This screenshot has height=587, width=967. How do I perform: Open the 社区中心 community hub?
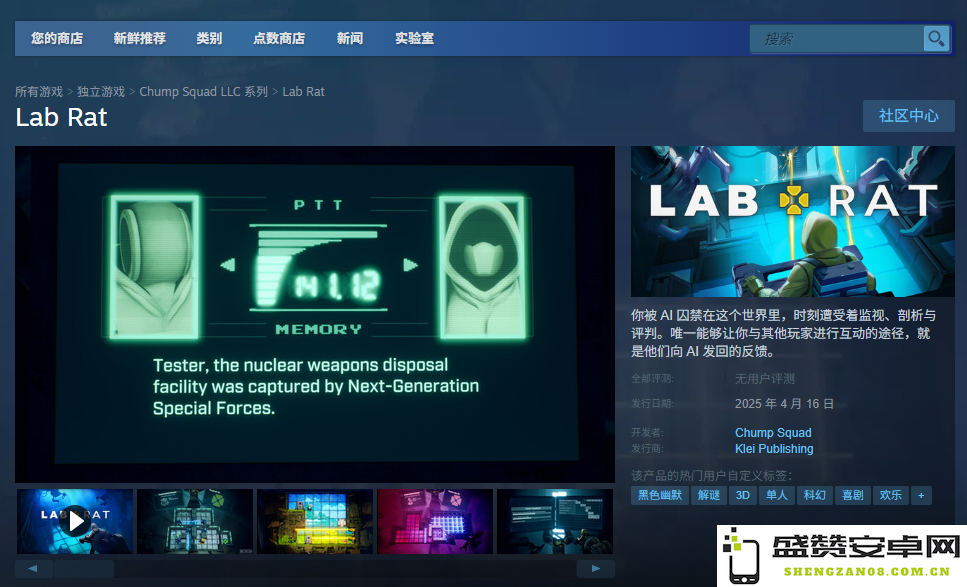point(908,116)
